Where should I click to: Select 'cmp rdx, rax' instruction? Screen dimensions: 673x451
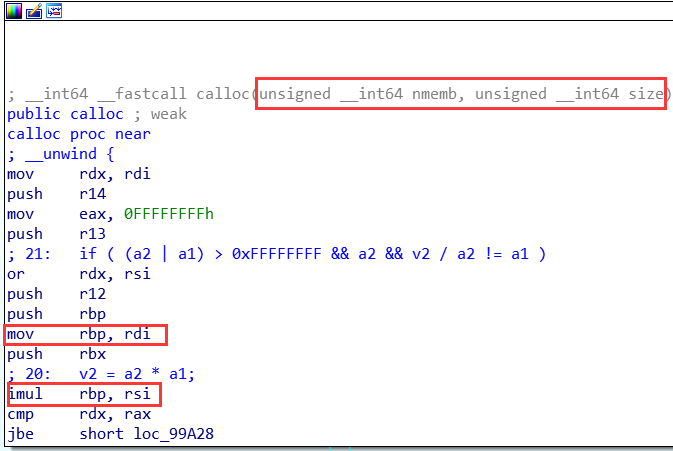(79, 414)
